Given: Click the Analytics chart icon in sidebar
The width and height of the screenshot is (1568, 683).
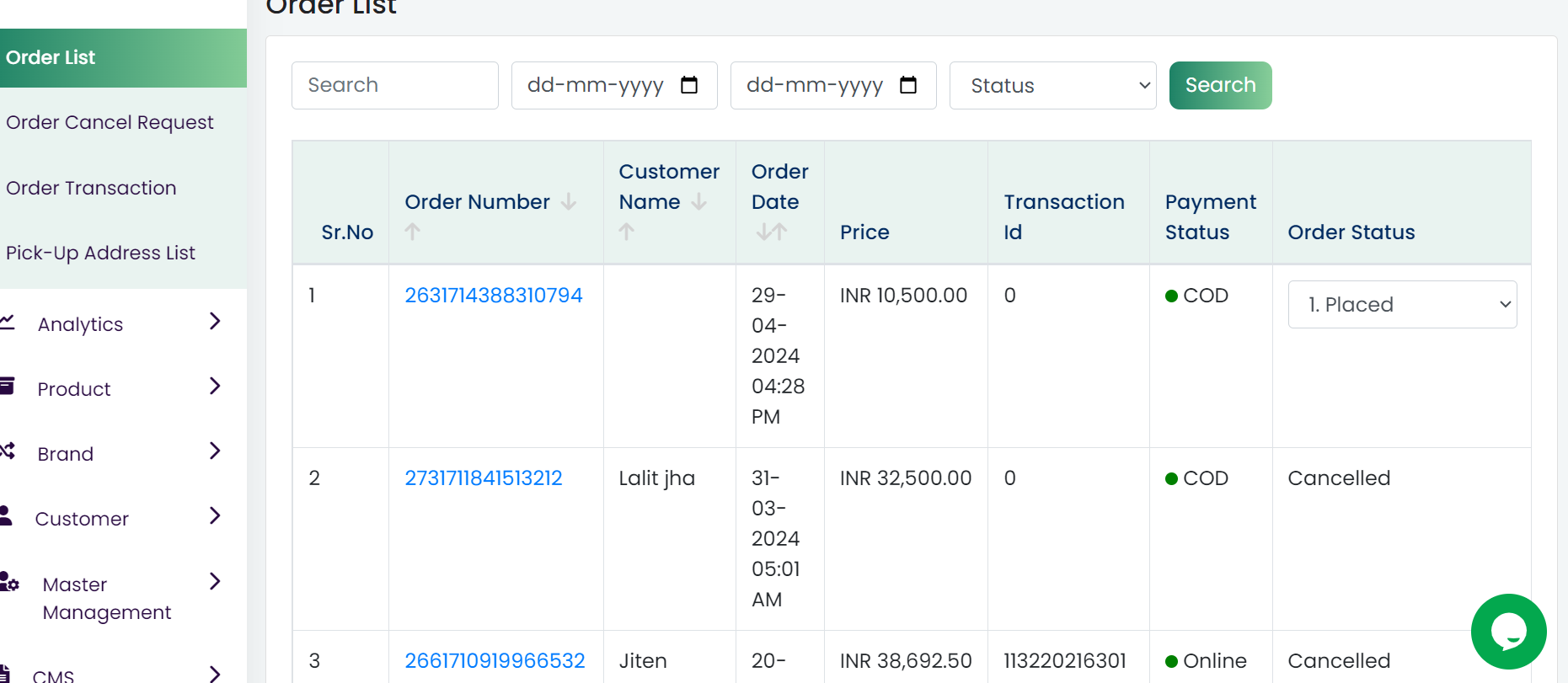Looking at the screenshot, I should coord(8,322).
